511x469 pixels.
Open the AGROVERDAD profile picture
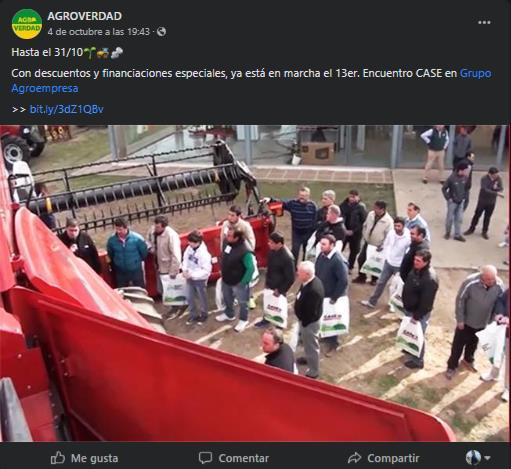(x=27, y=24)
